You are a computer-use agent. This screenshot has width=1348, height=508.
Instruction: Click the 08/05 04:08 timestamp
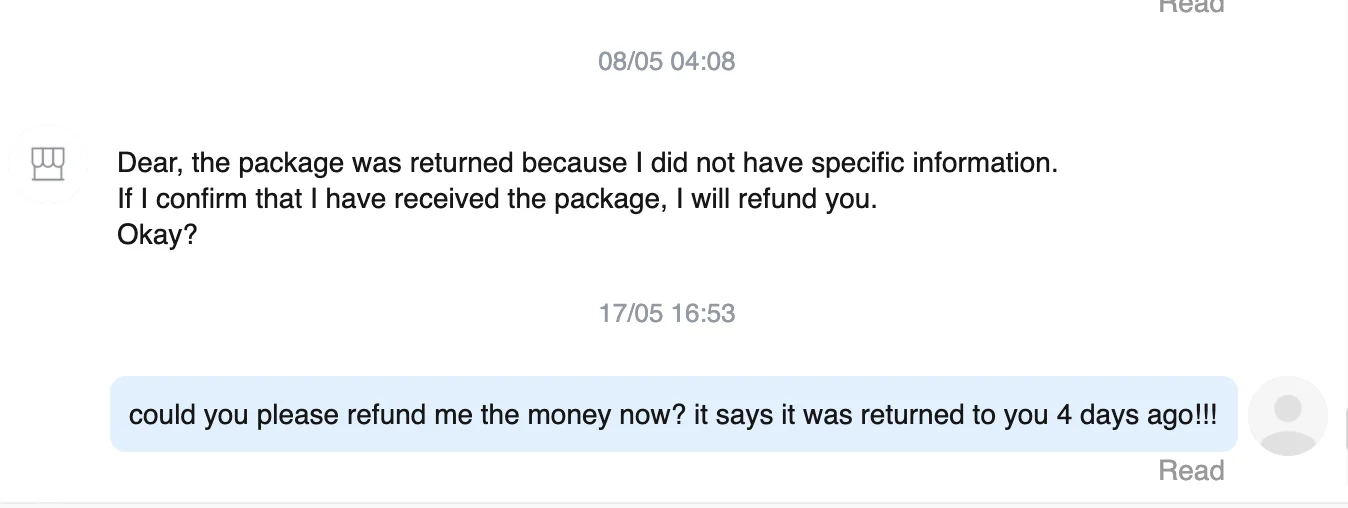666,62
